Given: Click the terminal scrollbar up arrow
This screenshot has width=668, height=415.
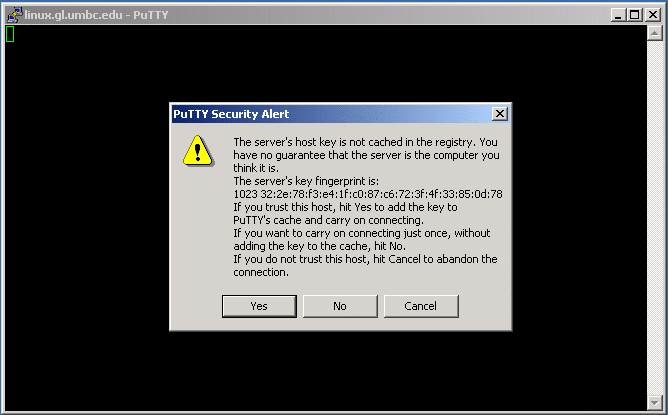Looking at the screenshot, I should coord(654,33).
